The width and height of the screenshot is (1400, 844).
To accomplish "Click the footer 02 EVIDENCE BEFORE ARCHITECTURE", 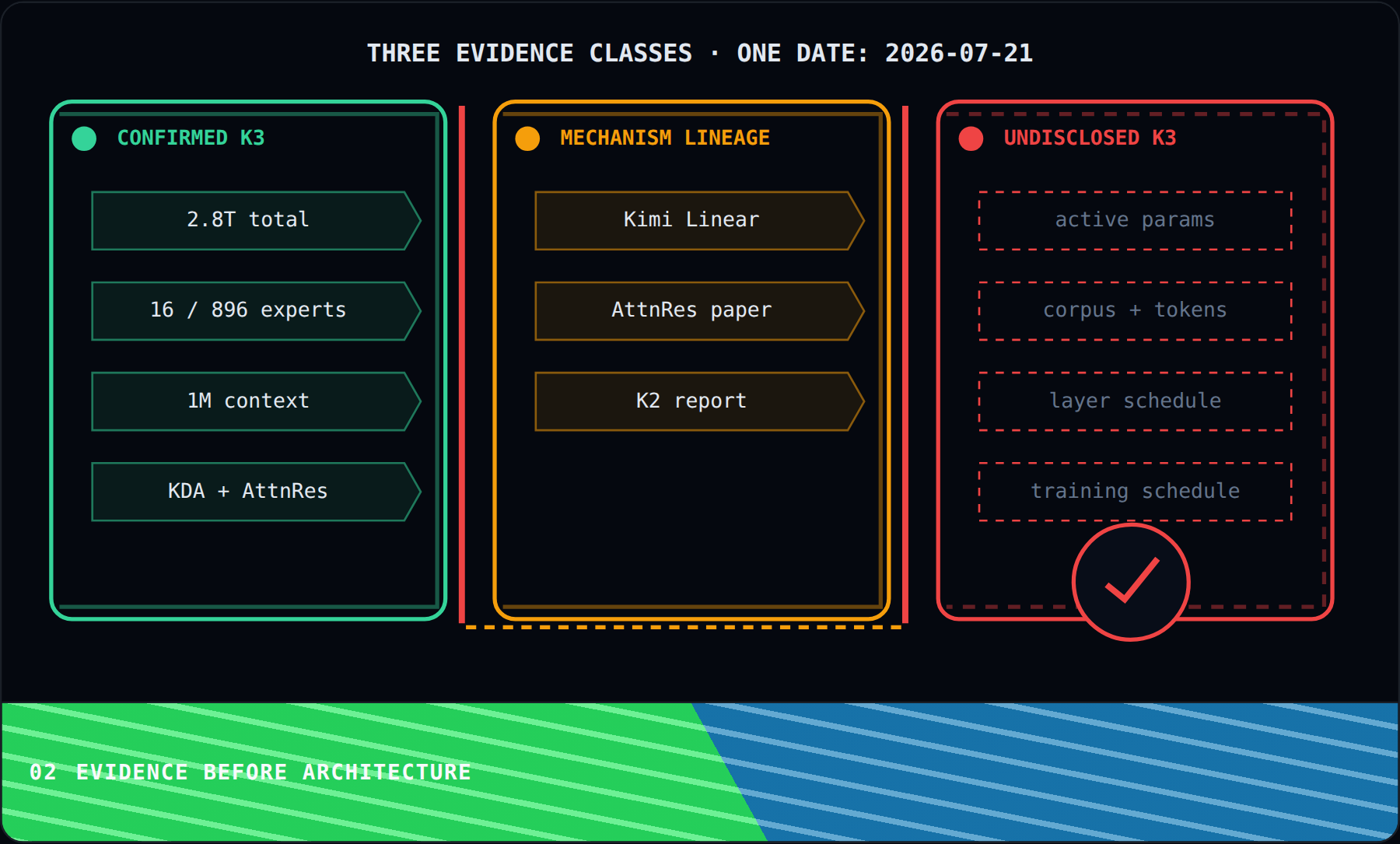I will 250,772.
